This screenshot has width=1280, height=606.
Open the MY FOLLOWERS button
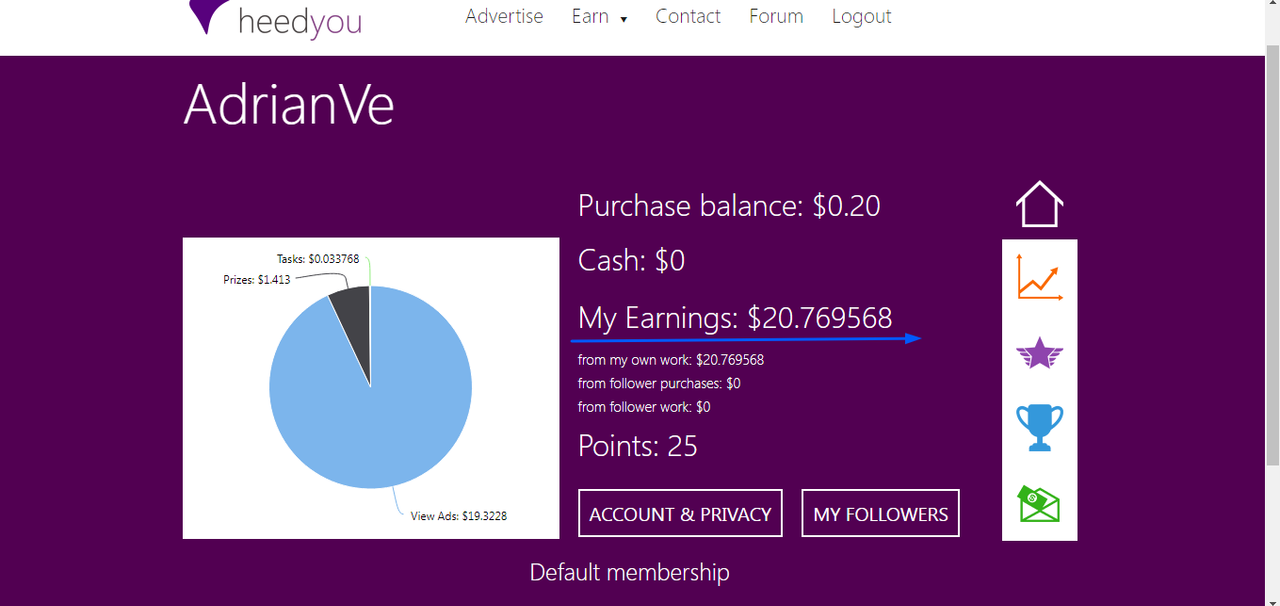pyautogui.click(x=880, y=513)
